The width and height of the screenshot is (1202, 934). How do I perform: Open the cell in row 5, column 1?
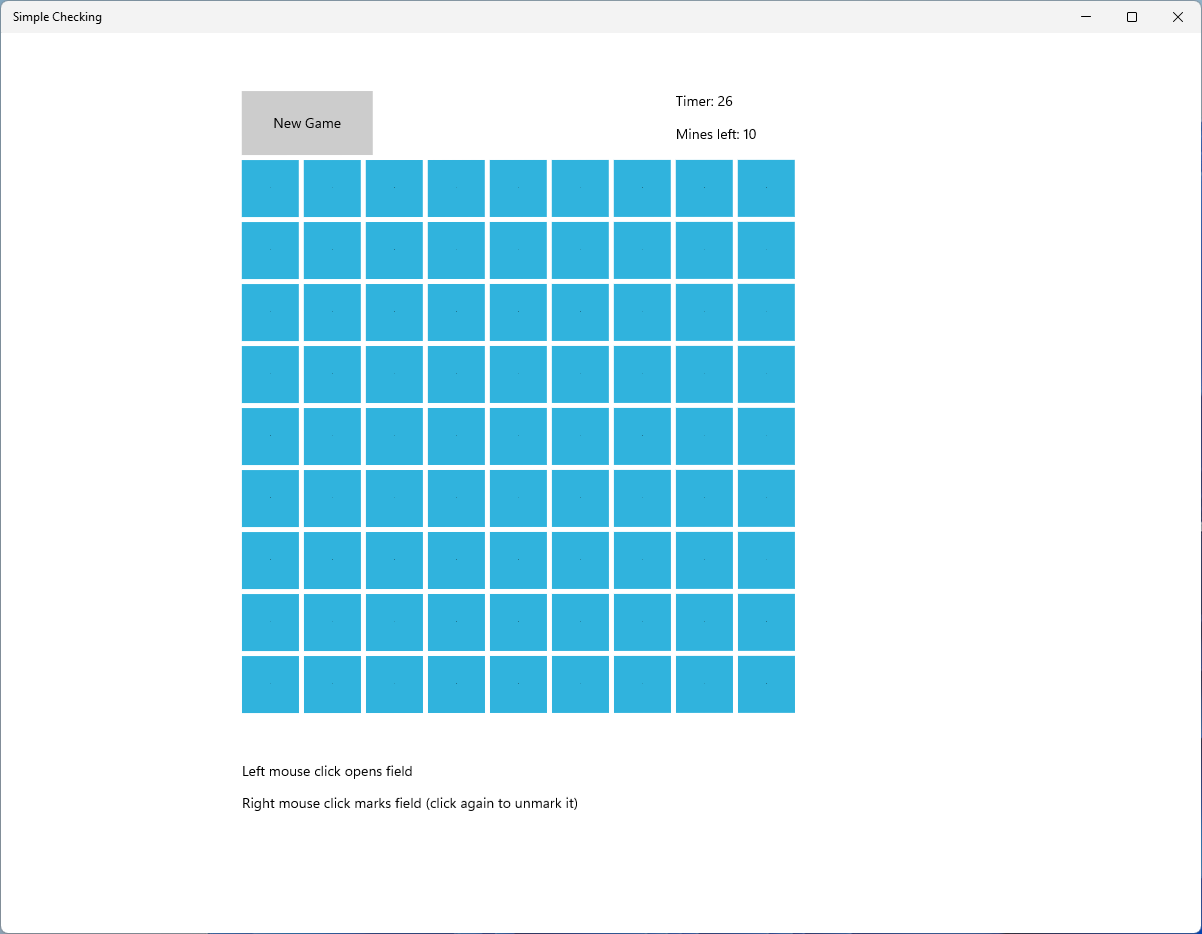[270, 436]
